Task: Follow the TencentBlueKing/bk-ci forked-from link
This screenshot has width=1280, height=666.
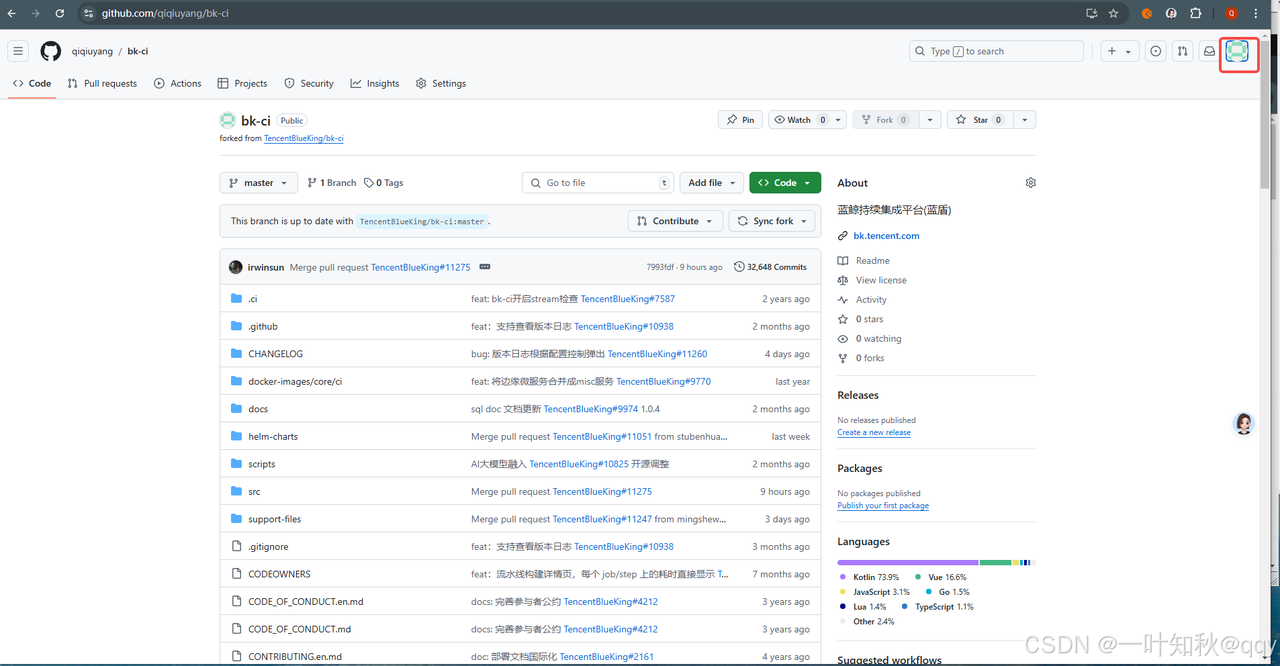Action: click(x=304, y=139)
